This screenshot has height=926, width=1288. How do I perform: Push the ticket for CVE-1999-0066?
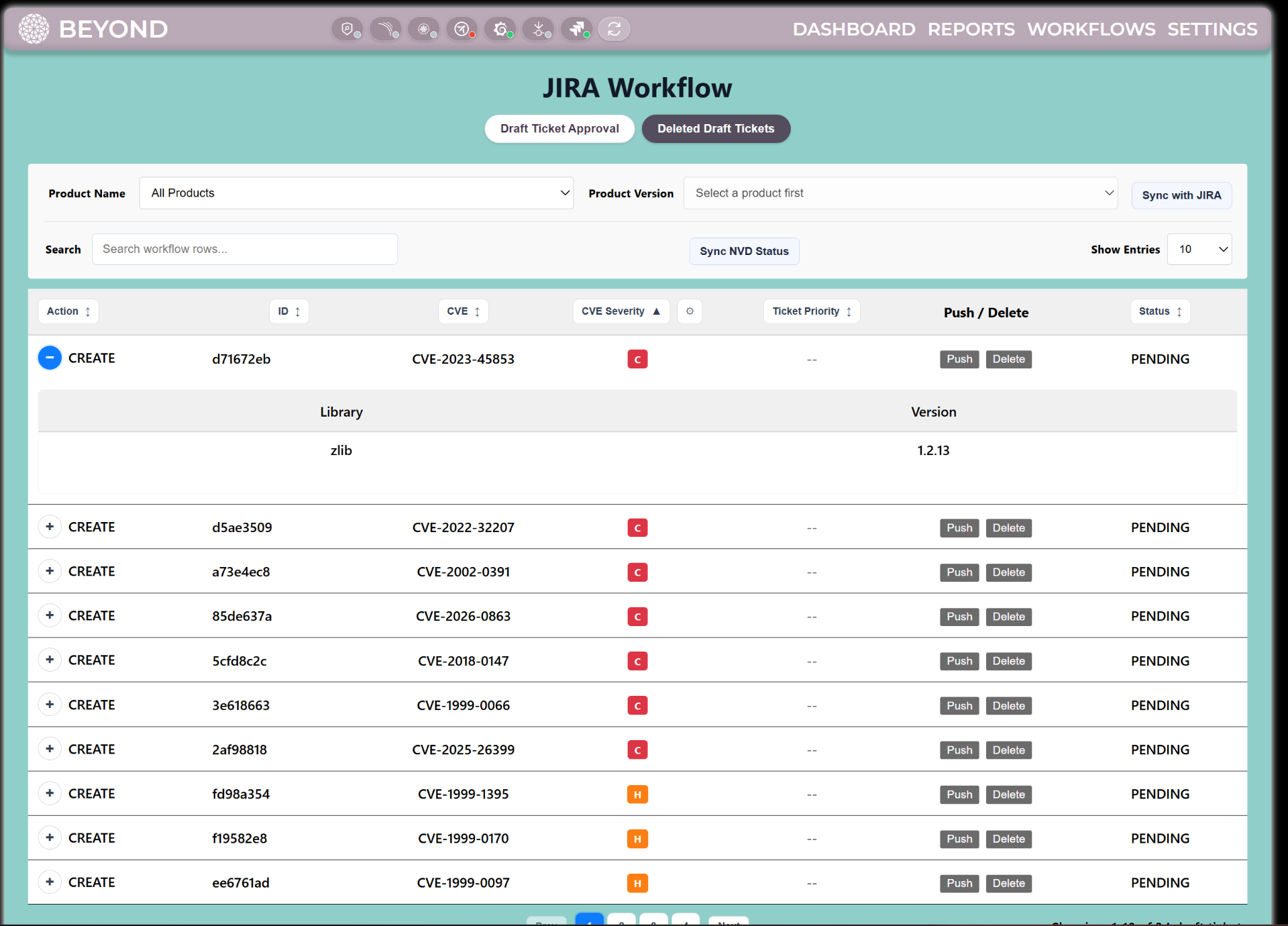[x=959, y=706]
